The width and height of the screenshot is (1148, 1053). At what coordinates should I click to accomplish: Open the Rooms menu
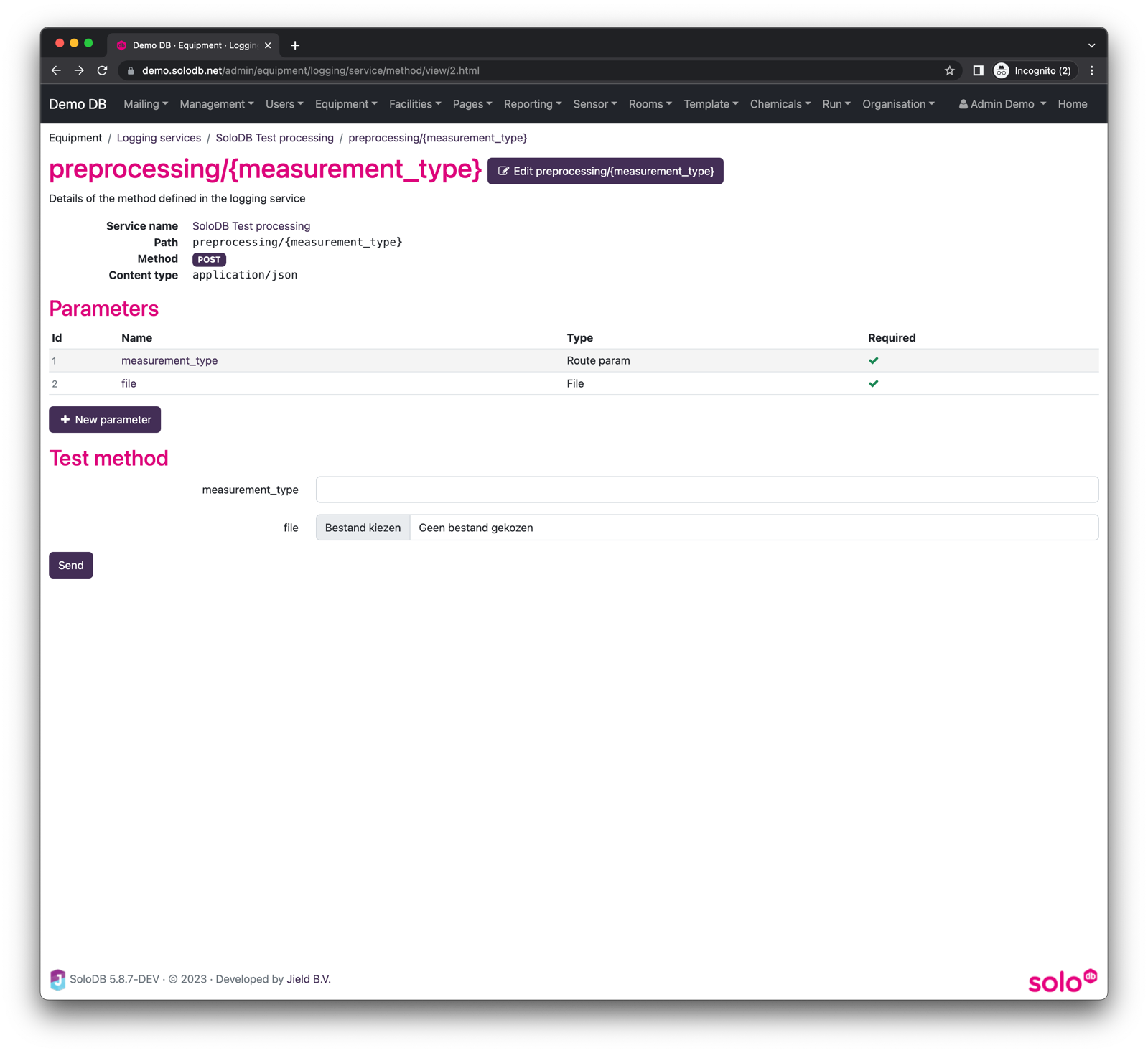tap(650, 104)
